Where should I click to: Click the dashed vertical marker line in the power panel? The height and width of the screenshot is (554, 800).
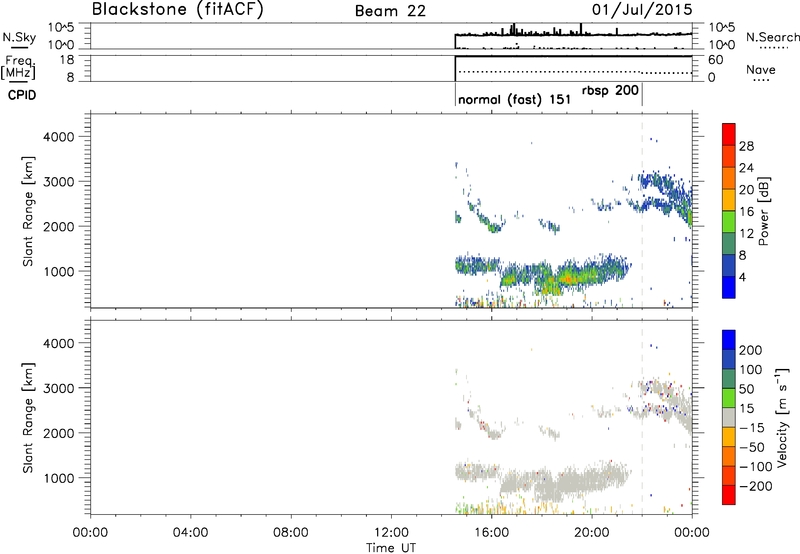coord(642,209)
